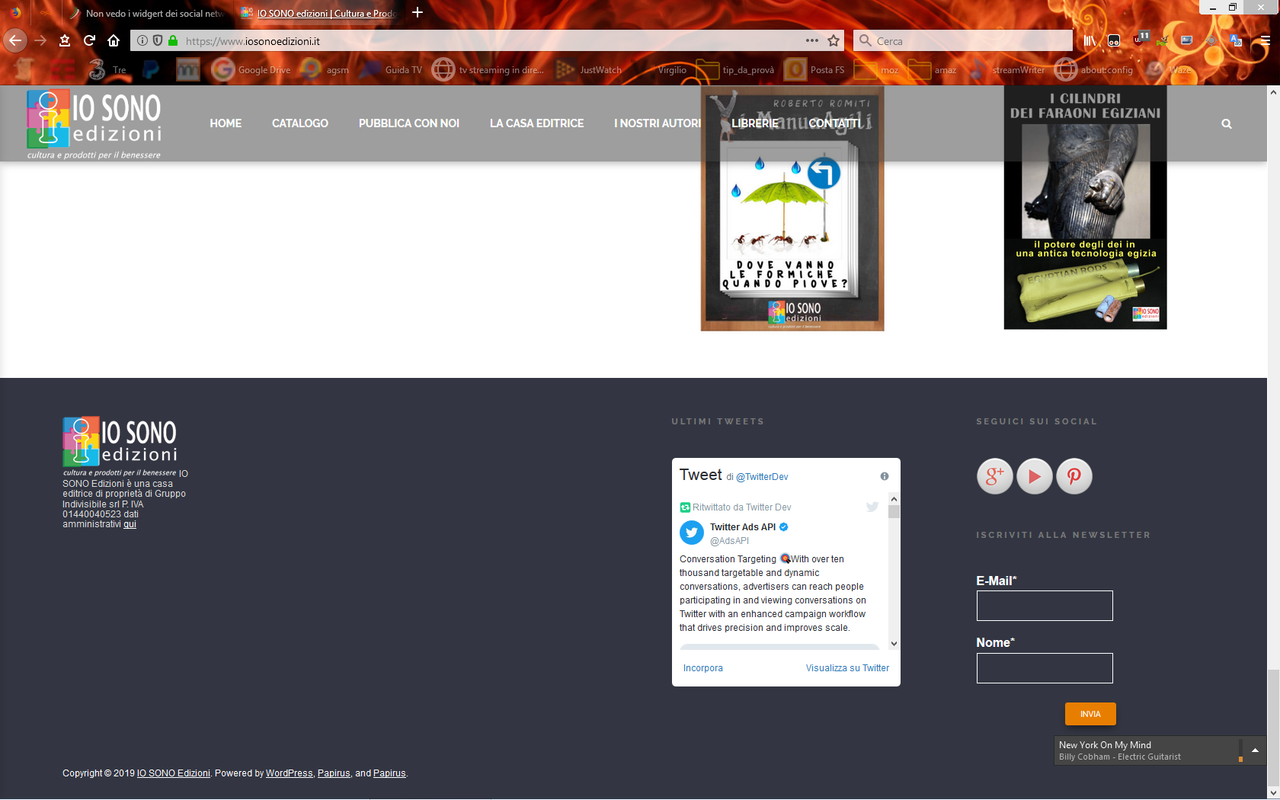Go to the browser home page
The width and height of the screenshot is (1280, 800).
114,41
